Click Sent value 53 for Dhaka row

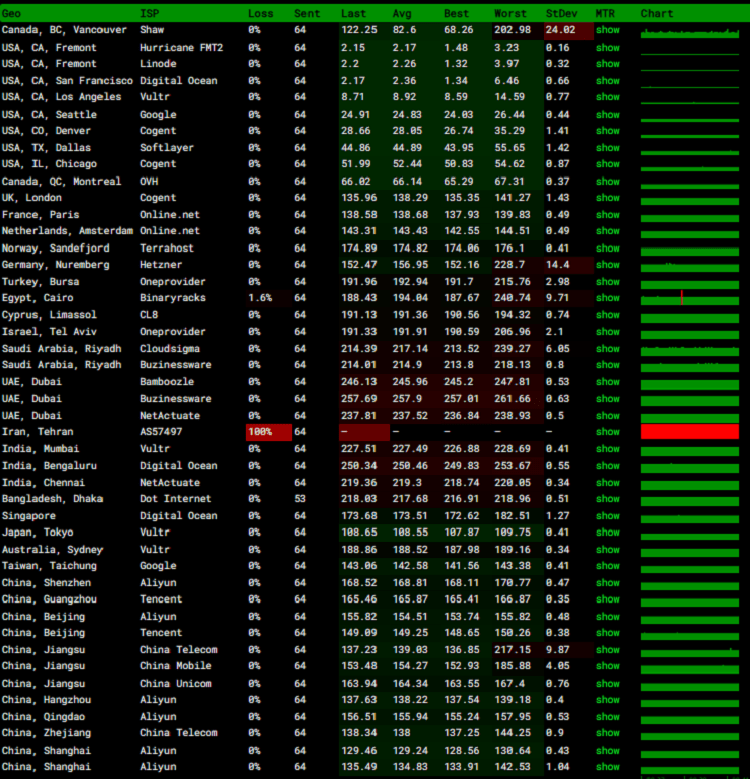tap(300, 499)
